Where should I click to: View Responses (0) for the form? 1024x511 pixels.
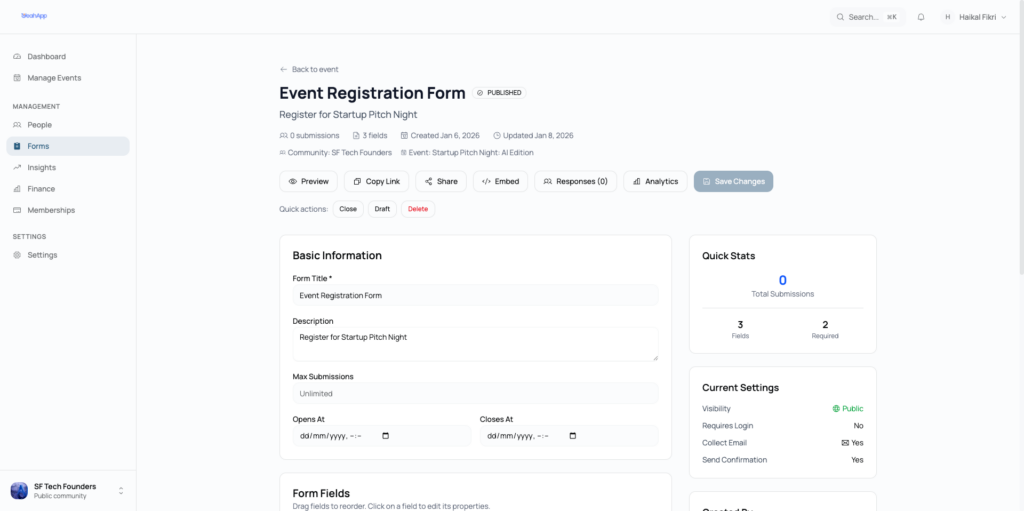click(x=575, y=181)
